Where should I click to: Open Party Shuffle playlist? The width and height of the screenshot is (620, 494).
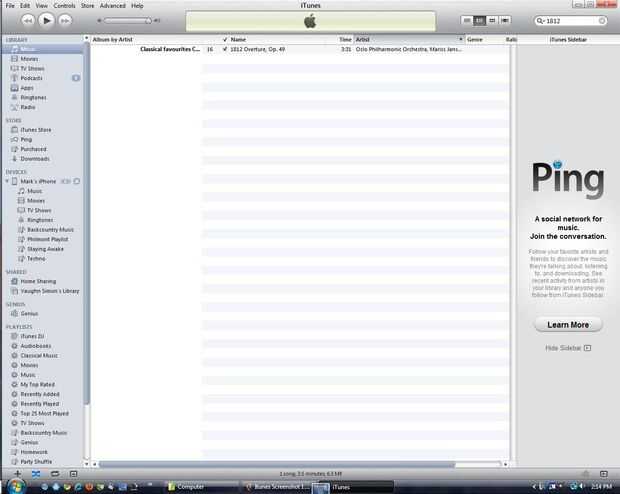[x=36, y=462]
